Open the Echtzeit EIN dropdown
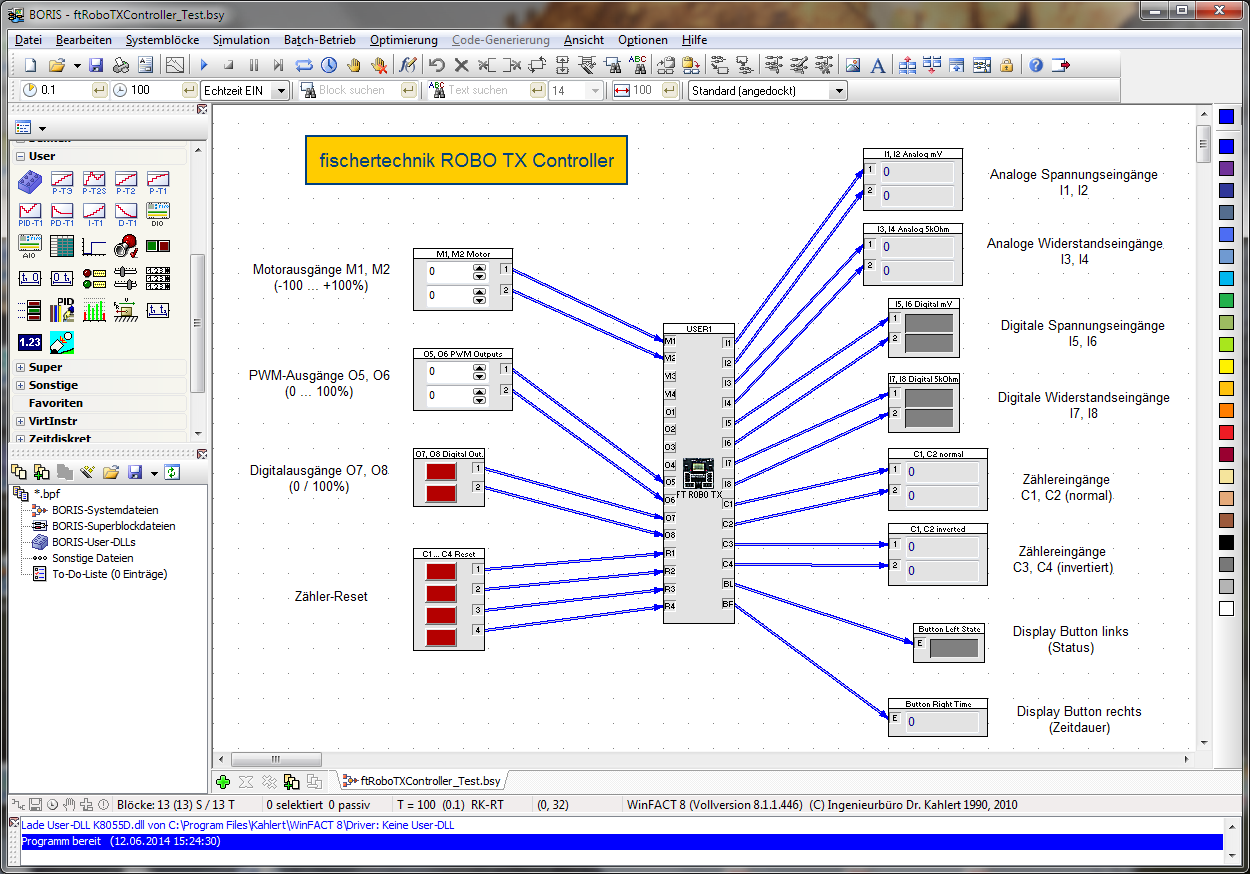1250x874 pixels. [281, 90]
